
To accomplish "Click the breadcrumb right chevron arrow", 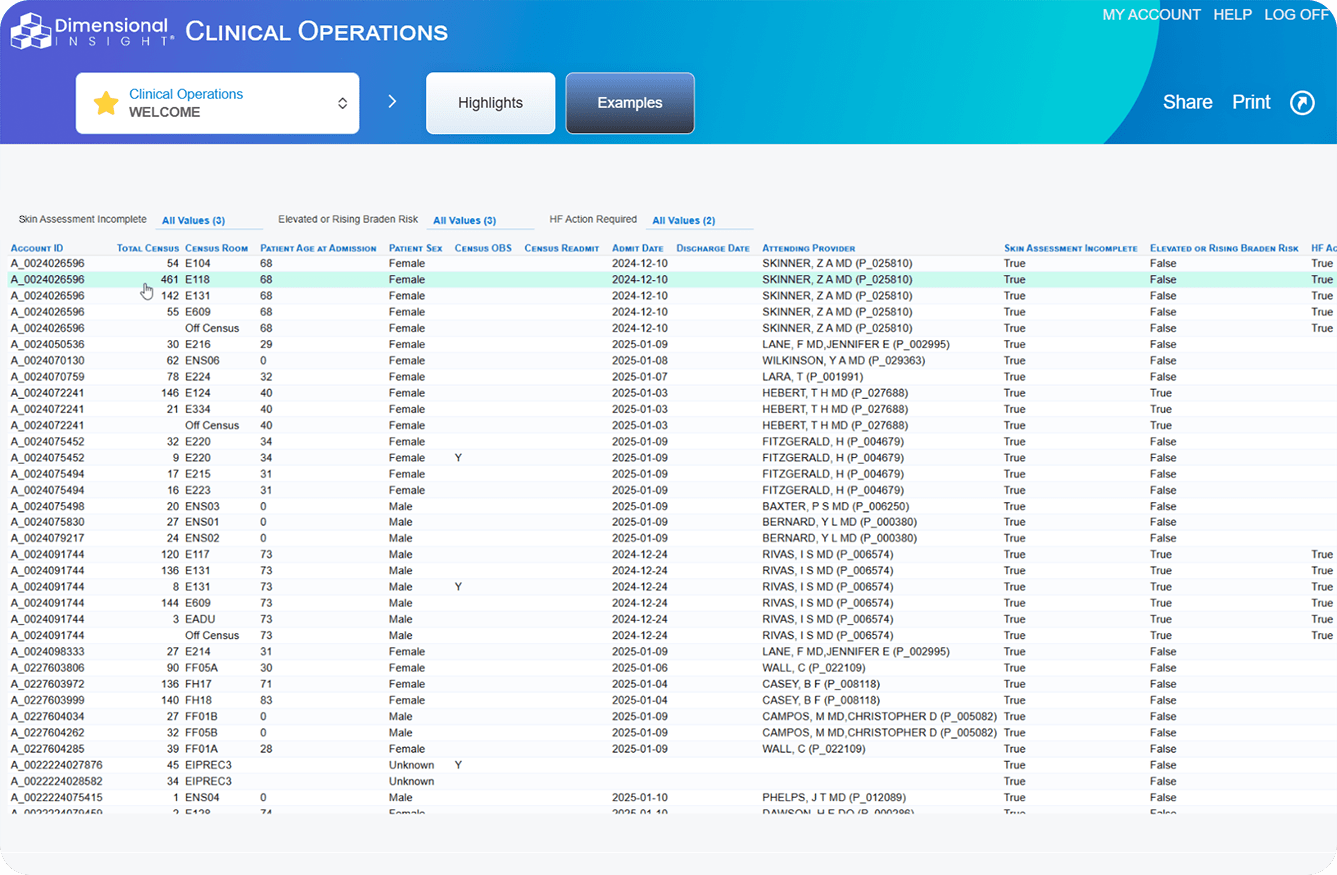I will pos(392,102).
